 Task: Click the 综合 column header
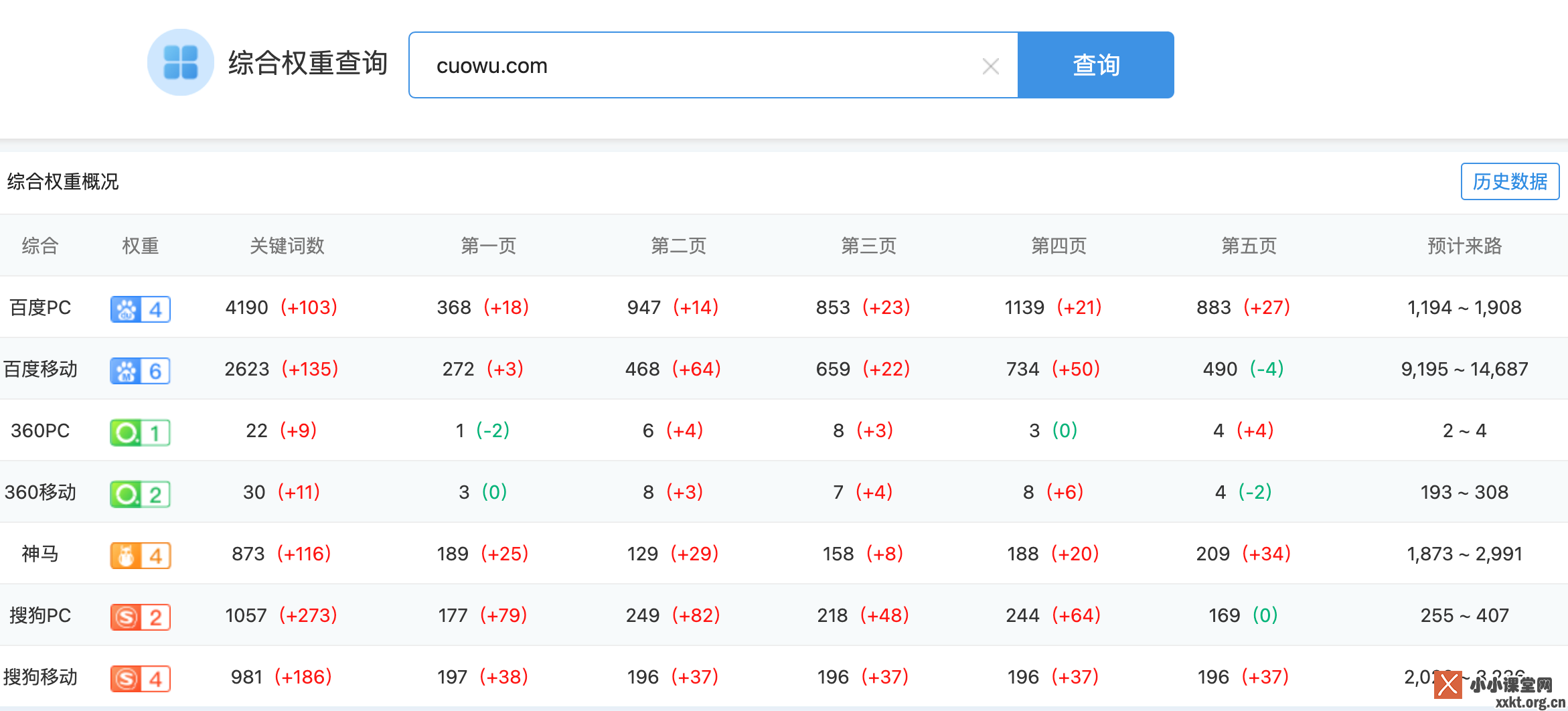(40, 246)
